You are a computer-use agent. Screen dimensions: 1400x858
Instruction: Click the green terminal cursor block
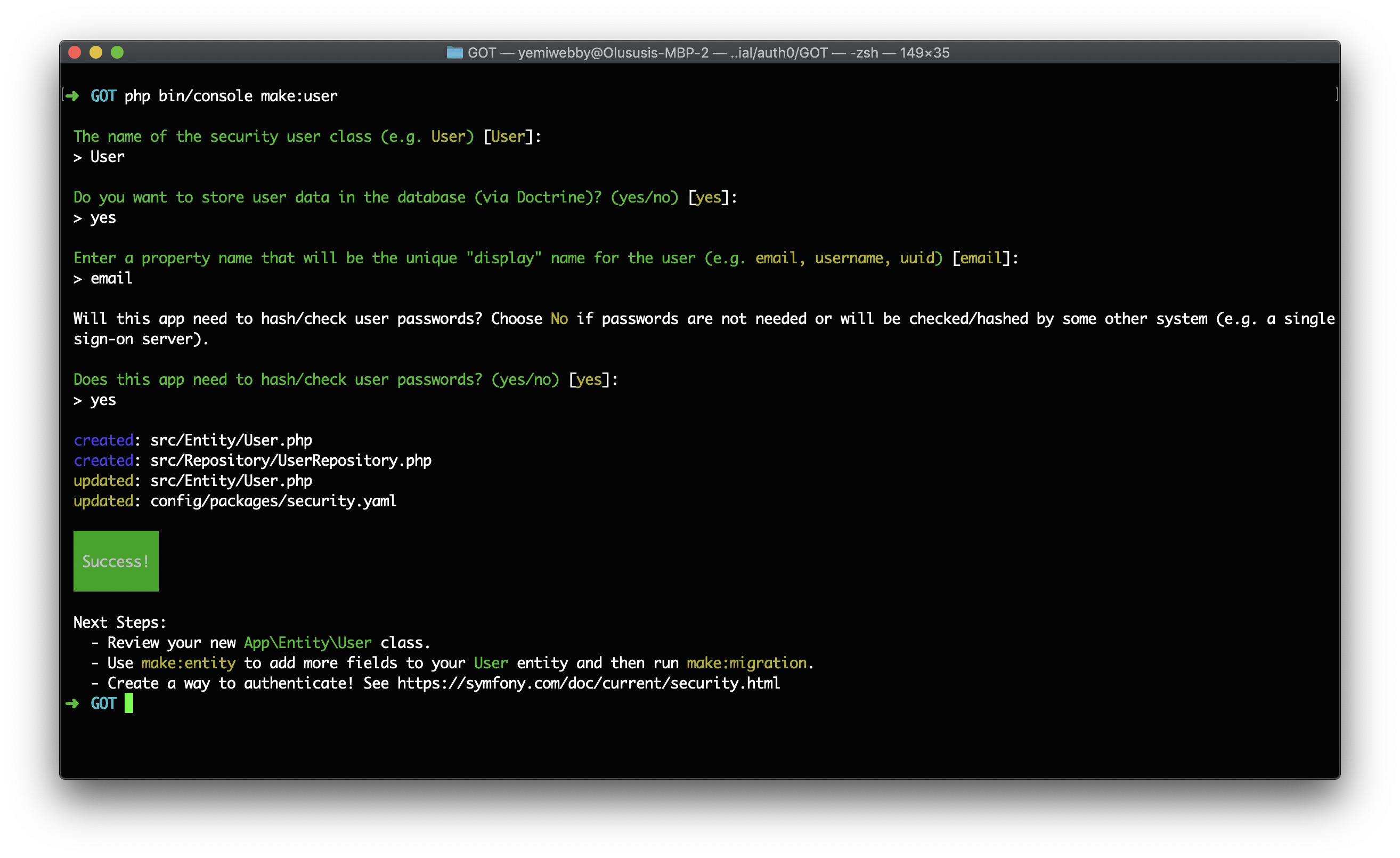(x=129, y=703)
